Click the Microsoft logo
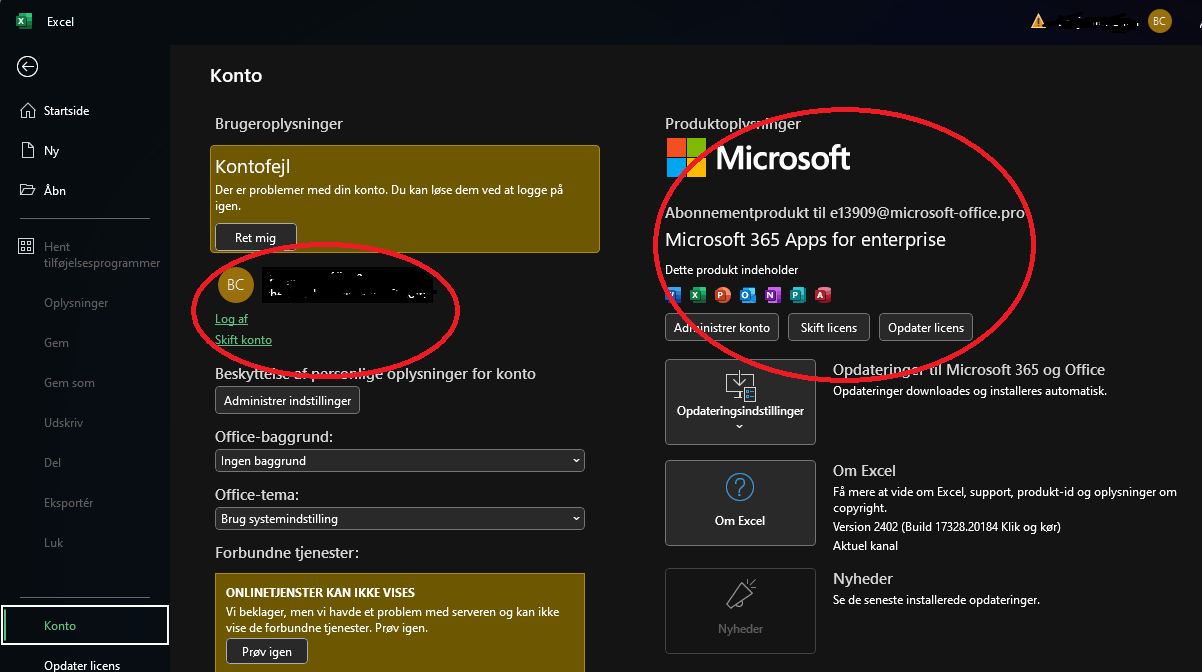 point(759,157)
